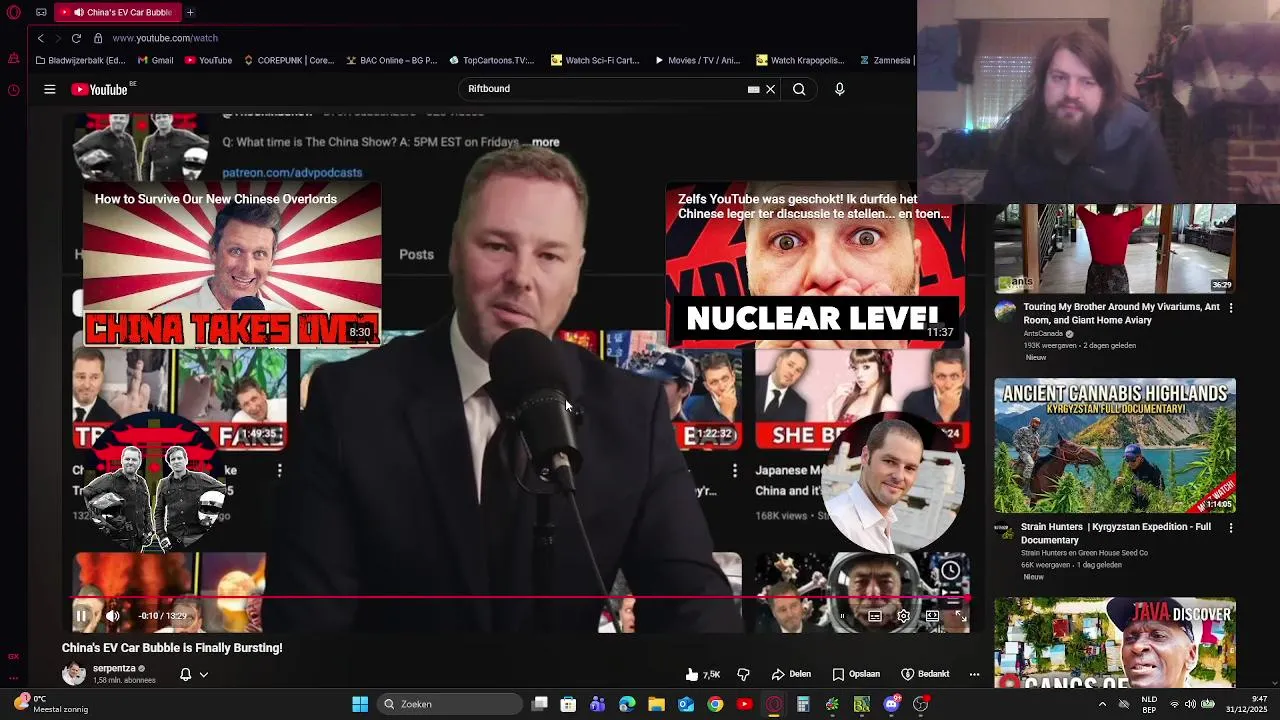1280x720 pixels.
Task: Open China Takes Over end-screen video
Action: [231, 265]
